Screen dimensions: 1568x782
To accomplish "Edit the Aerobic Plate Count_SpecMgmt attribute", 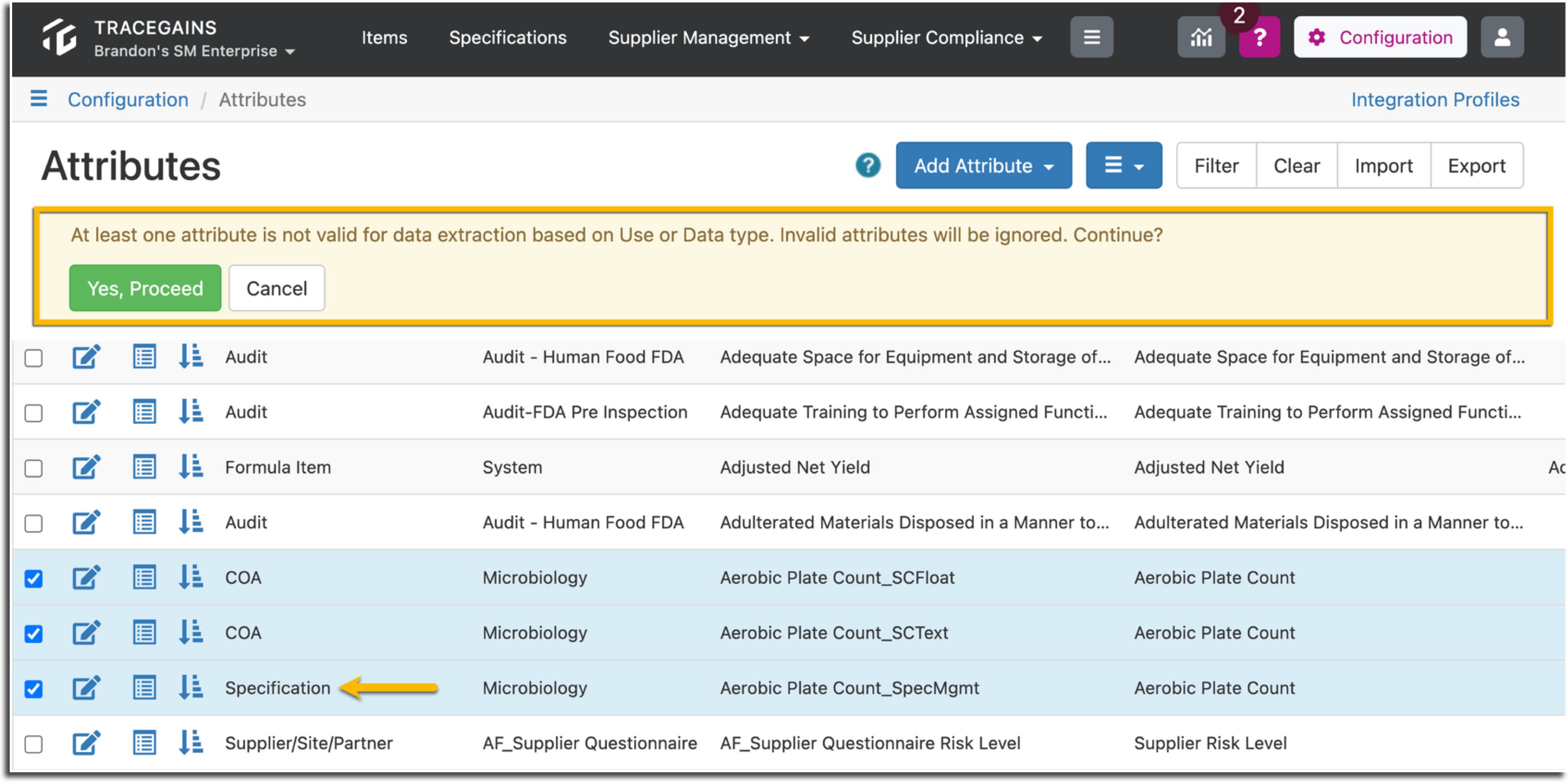I will [87, 688].
